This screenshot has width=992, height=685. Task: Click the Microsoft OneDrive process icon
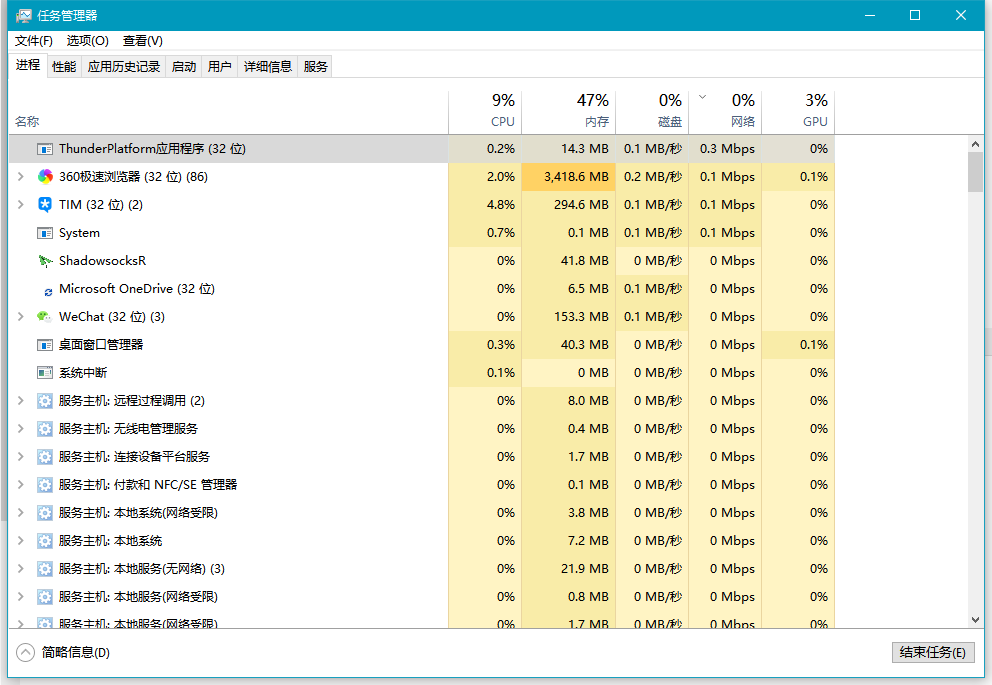click(47, 292)
